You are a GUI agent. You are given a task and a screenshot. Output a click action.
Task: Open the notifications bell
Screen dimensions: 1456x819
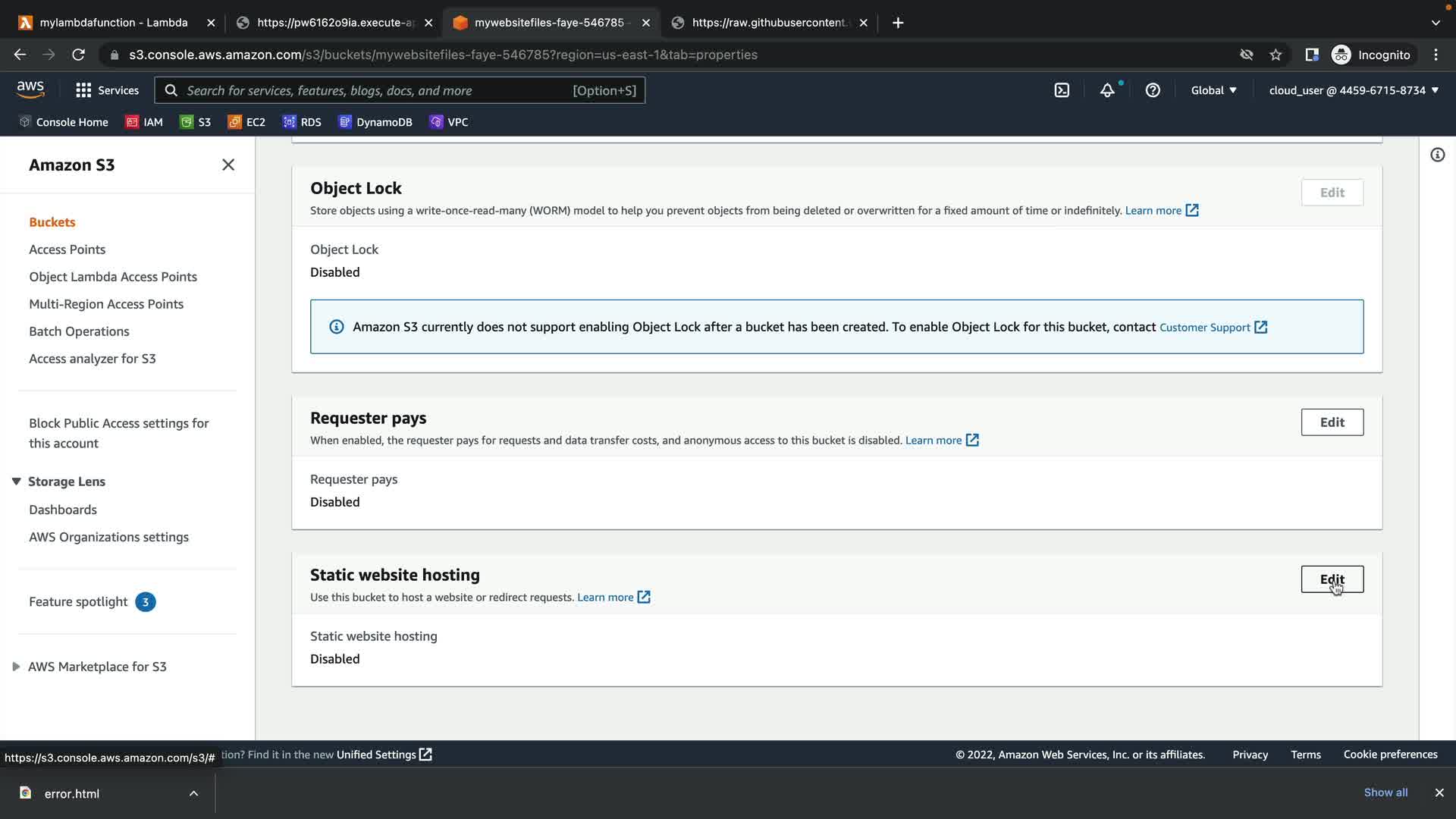[x=1107, y=90]
